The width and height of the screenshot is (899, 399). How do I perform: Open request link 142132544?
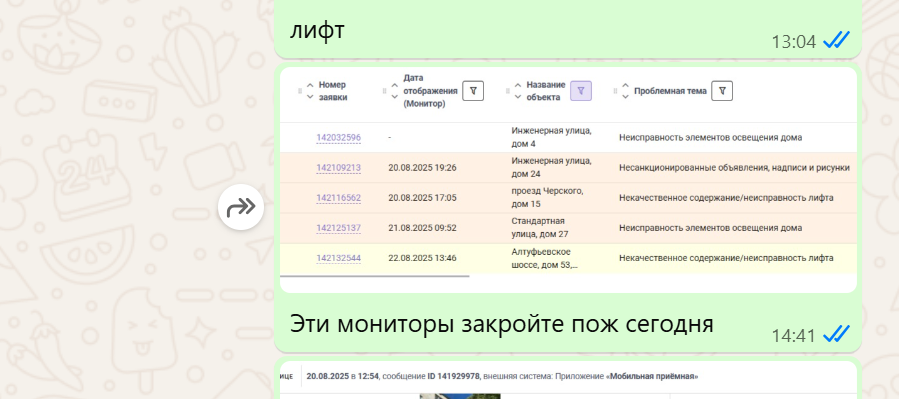[x=338, y=259]
